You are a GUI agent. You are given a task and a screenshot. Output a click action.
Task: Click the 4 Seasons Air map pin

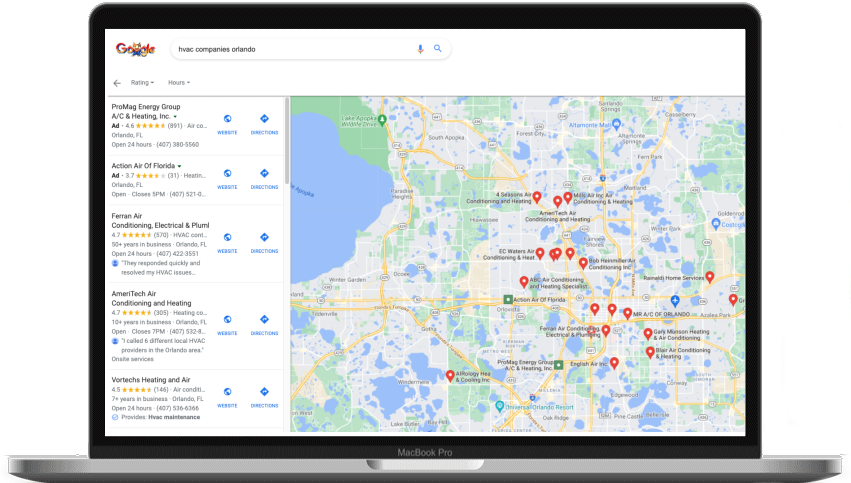pos(537,198)
